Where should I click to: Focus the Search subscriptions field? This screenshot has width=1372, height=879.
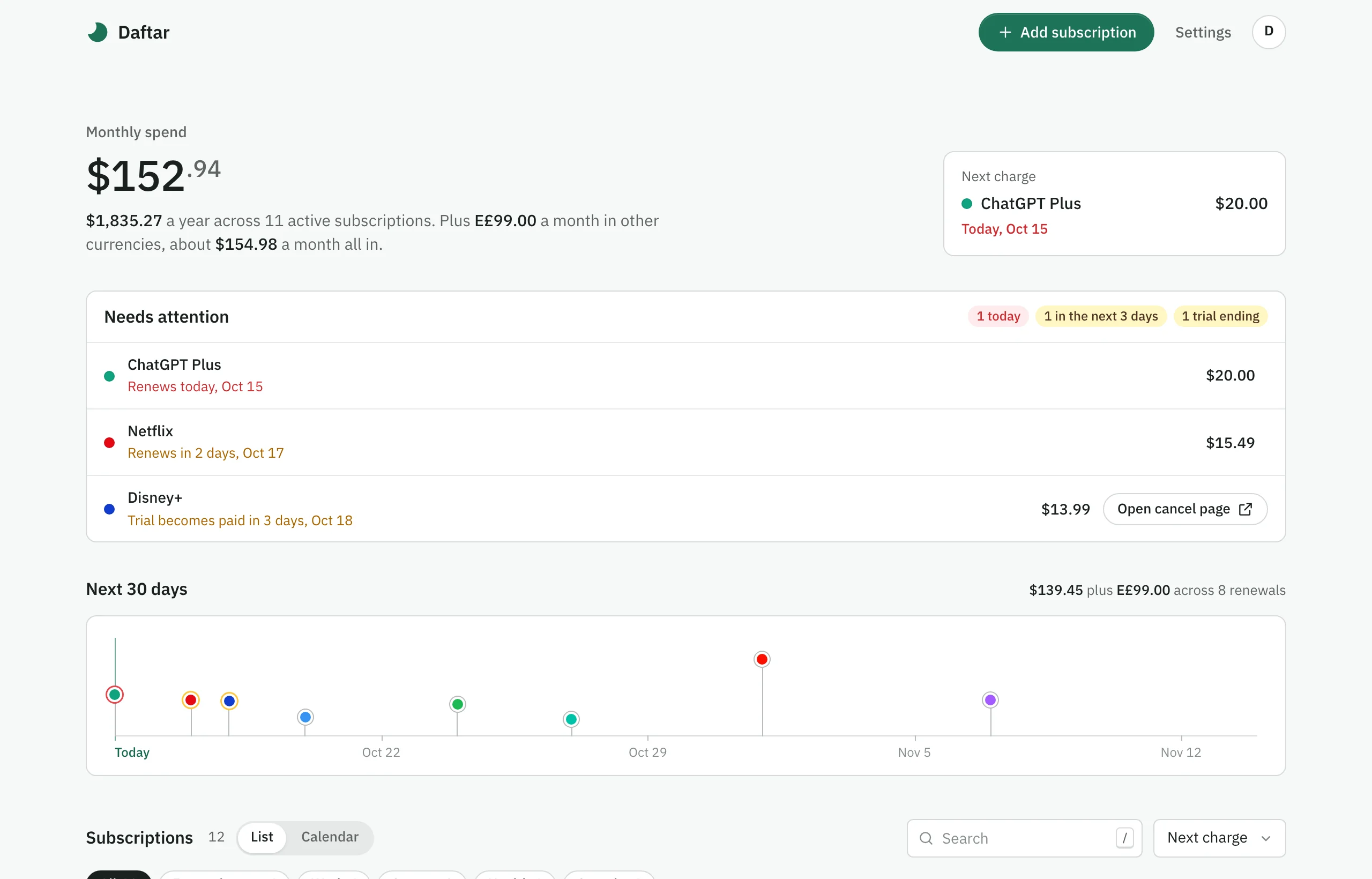click(x=1024, y=838)
